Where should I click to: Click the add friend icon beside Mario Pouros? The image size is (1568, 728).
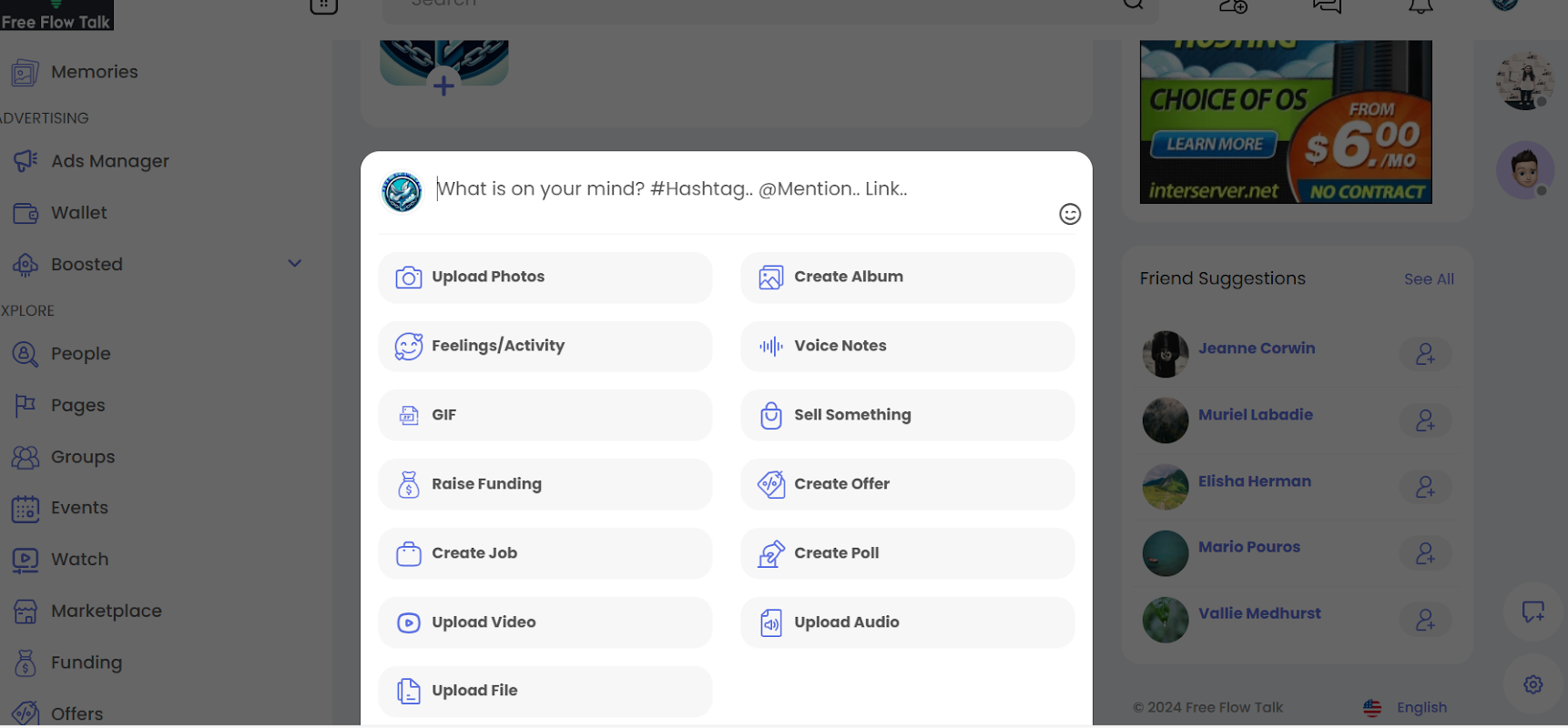click(1425, 553)
